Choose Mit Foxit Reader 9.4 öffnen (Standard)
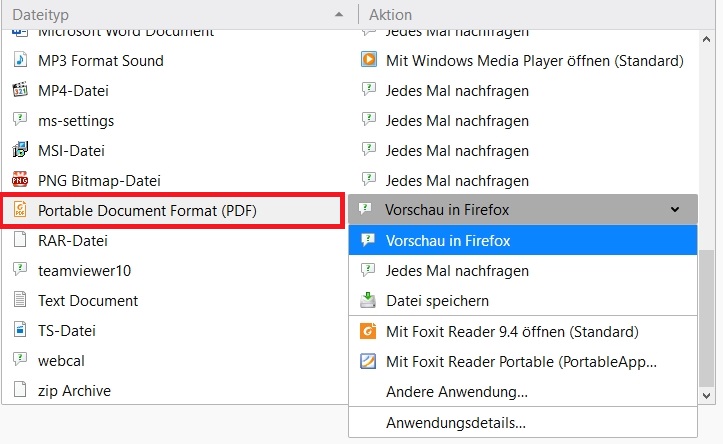The width and height of the screenshot is (723, 444). click(523, 332)
